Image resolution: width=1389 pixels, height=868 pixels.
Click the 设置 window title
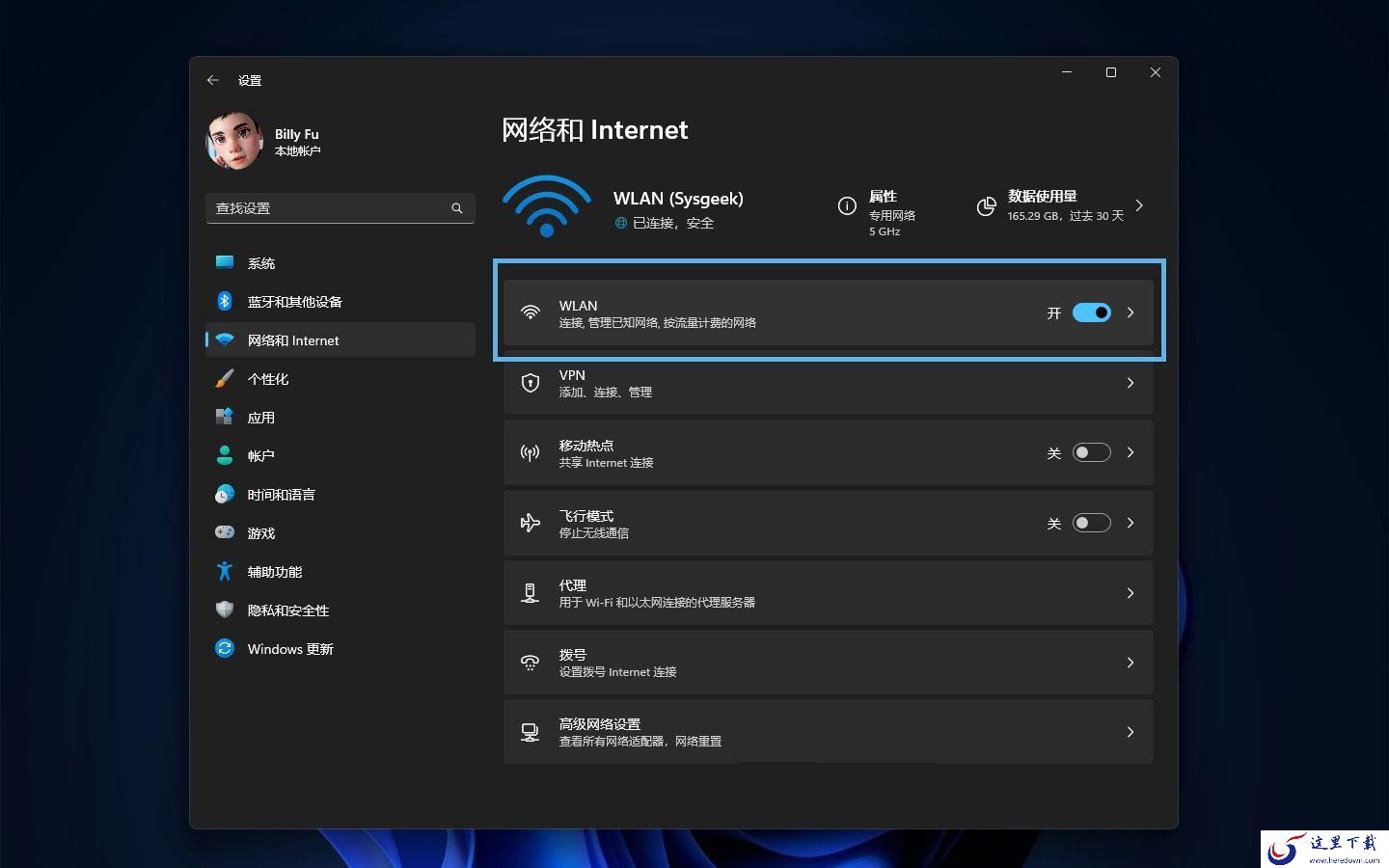coord(250,81)
